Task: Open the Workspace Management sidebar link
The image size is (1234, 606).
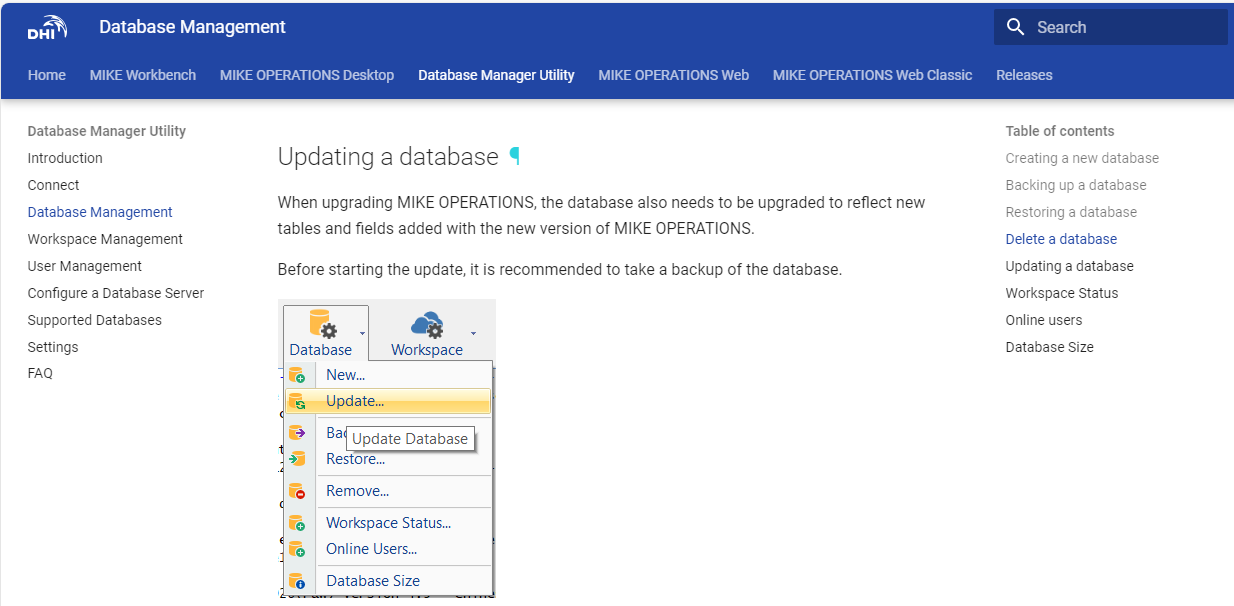Action: (x=105, y=239)
